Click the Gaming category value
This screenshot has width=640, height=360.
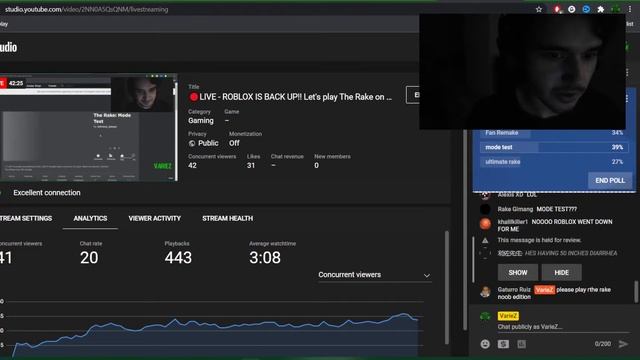tap(201, 121)
